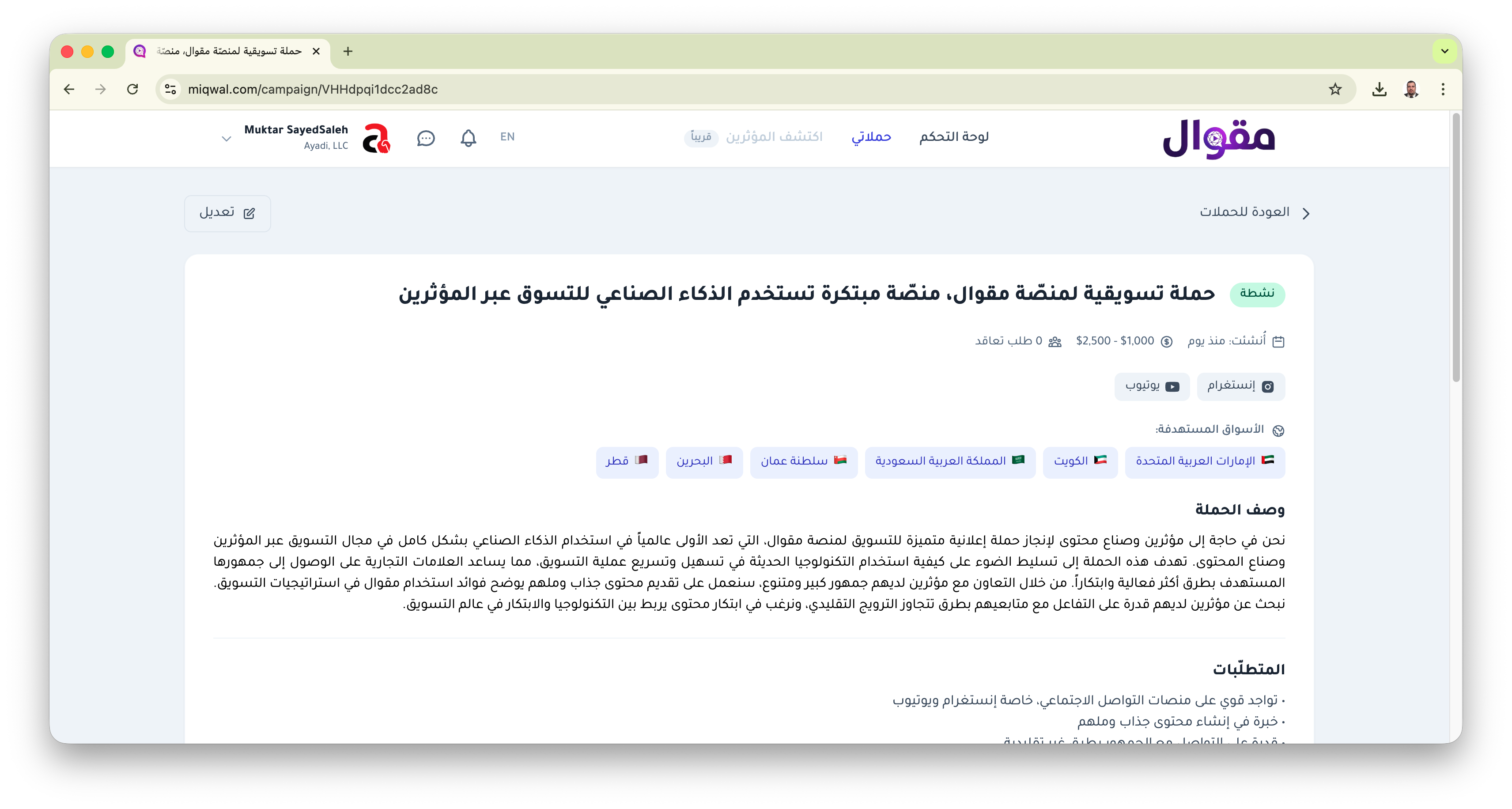Return via العودة للحملات link

[1254, 212]
